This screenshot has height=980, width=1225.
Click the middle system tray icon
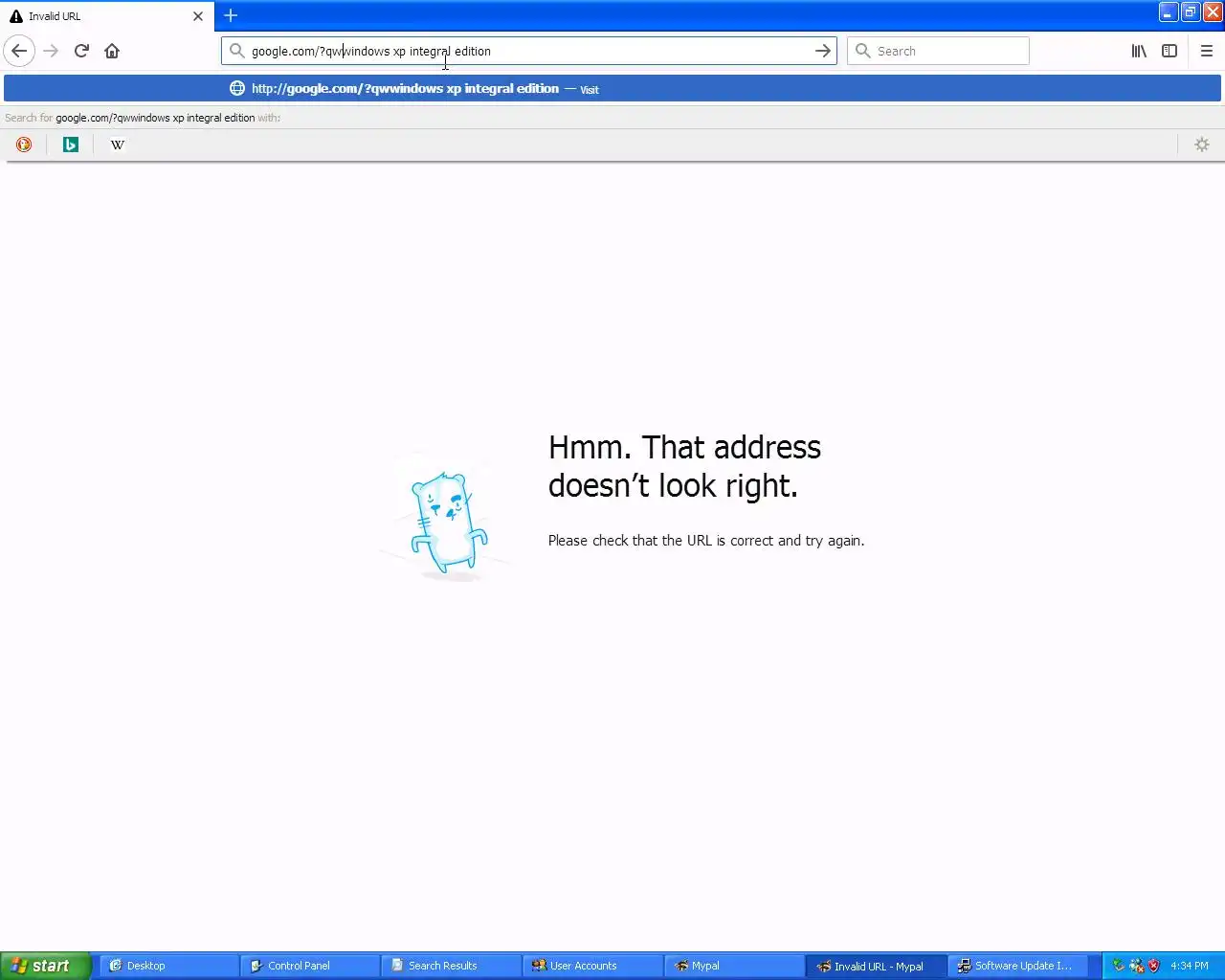pyautogui.click(x=1136, y=966)
